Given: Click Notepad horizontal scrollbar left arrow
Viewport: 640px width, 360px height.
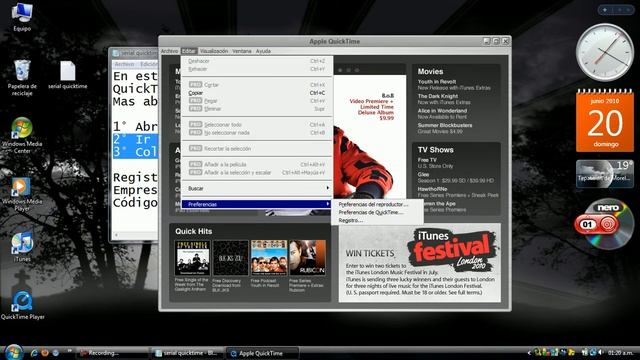Looking at the screenshot, I should (x=116, y=235).
